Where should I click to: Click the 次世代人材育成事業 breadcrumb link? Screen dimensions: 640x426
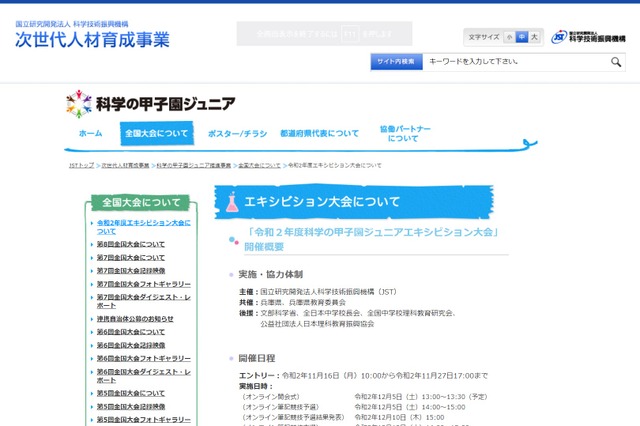tap(125, 165)
